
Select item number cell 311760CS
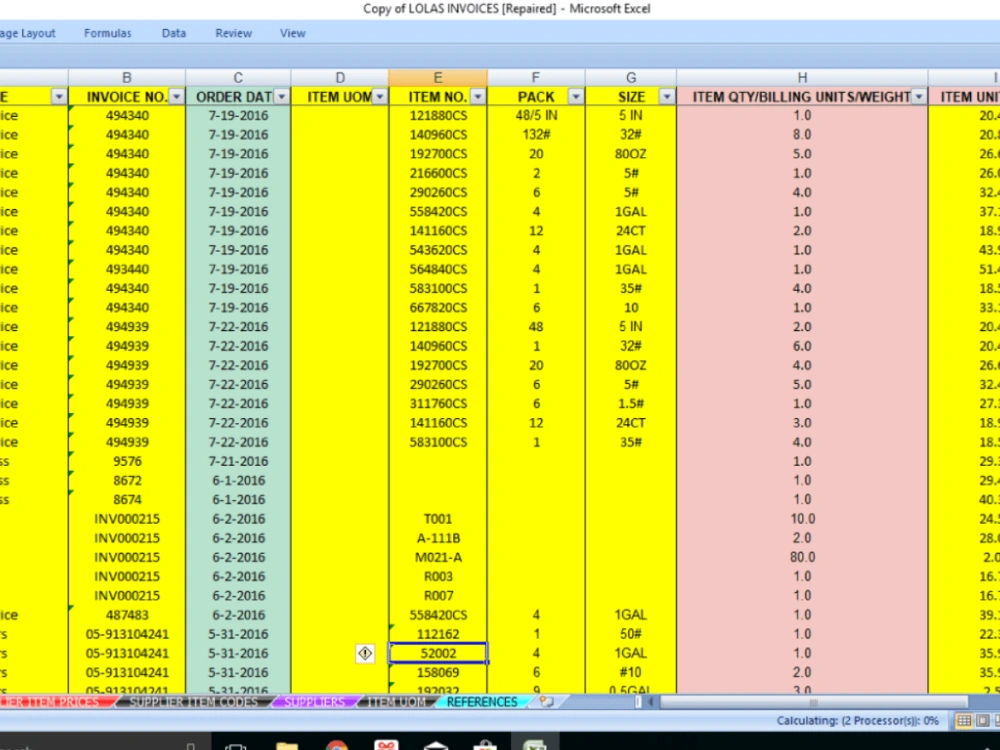coord(438,404)
